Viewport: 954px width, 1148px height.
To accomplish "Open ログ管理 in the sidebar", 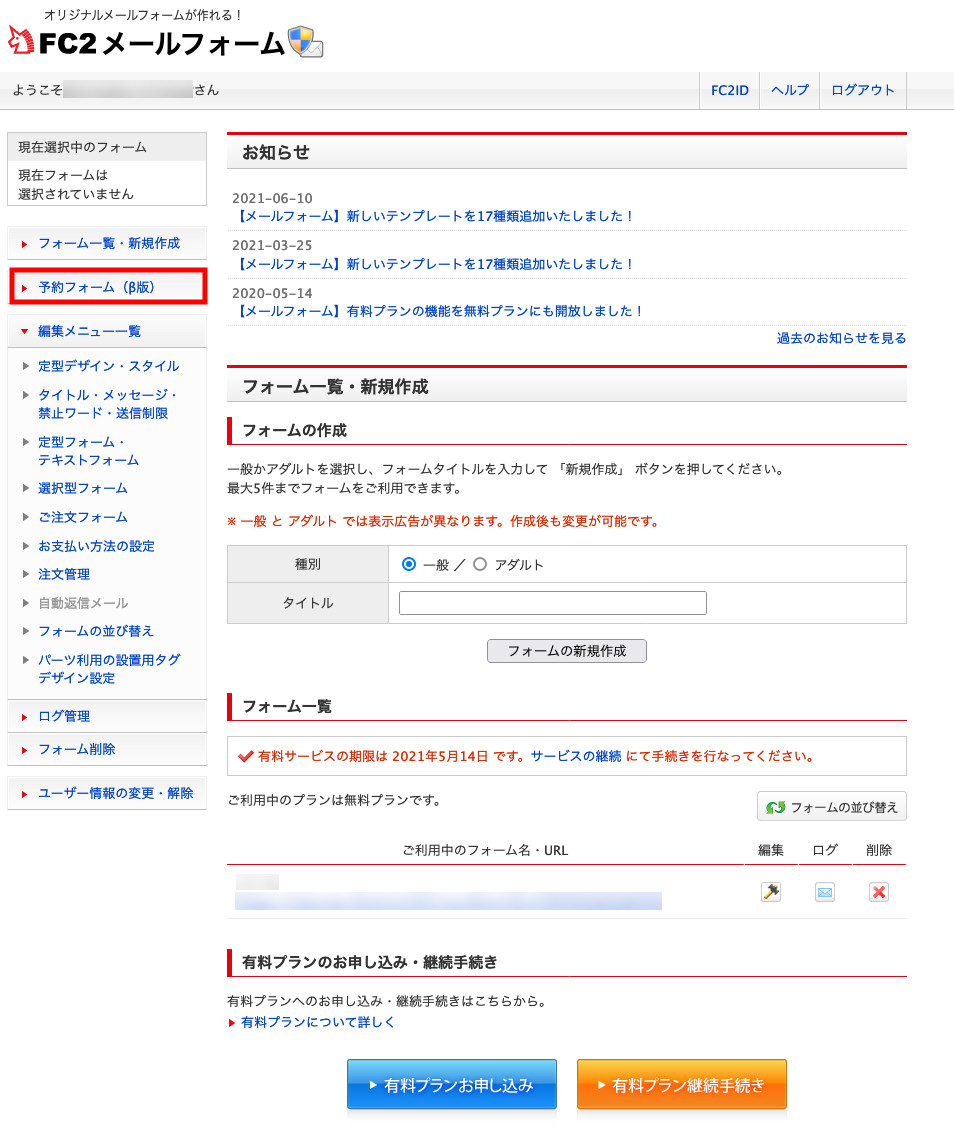I will (x=107, y=716).
